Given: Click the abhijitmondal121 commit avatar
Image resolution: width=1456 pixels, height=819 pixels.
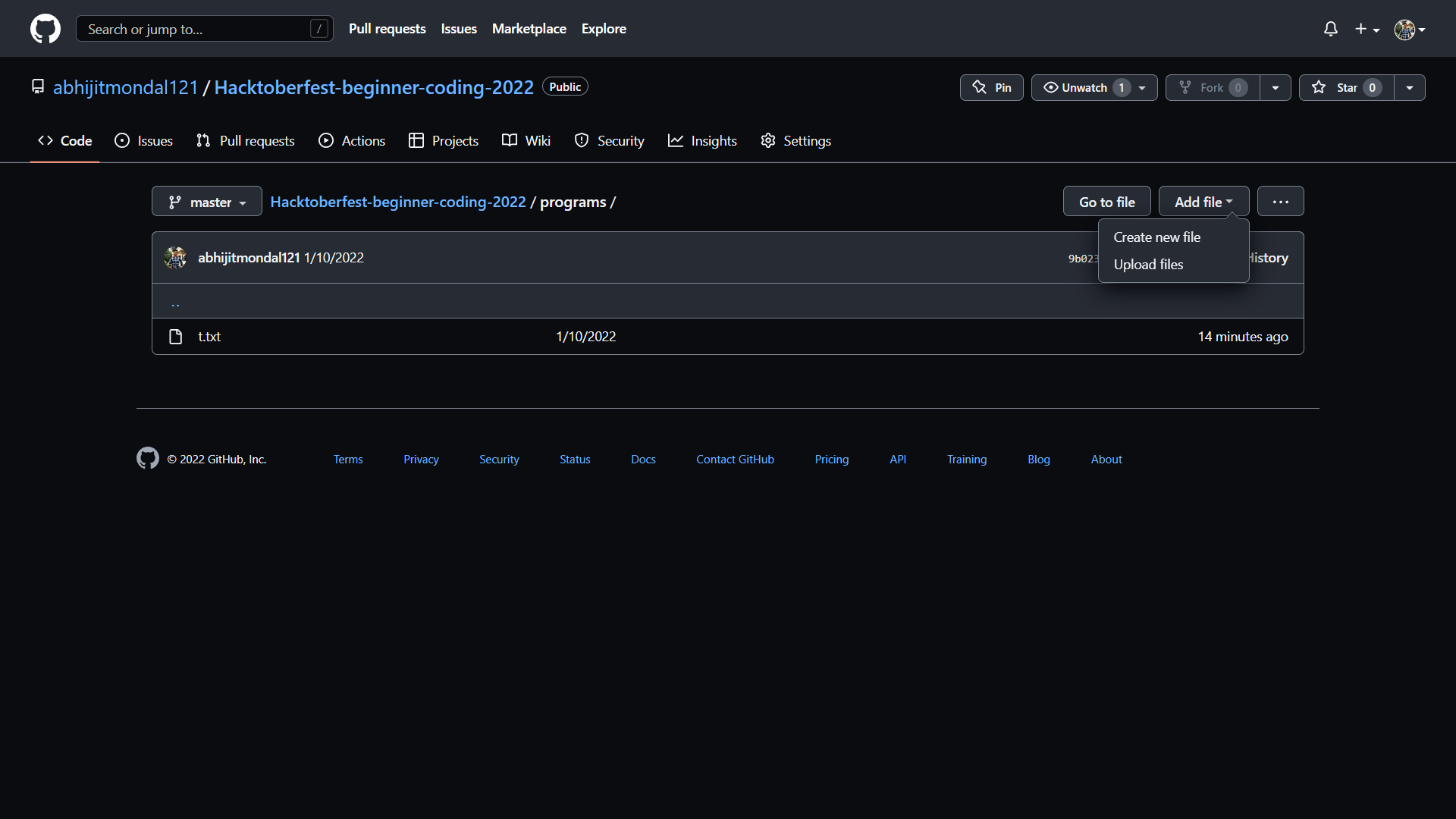Looking at the screenshot, I should click(x=175, y=258).
